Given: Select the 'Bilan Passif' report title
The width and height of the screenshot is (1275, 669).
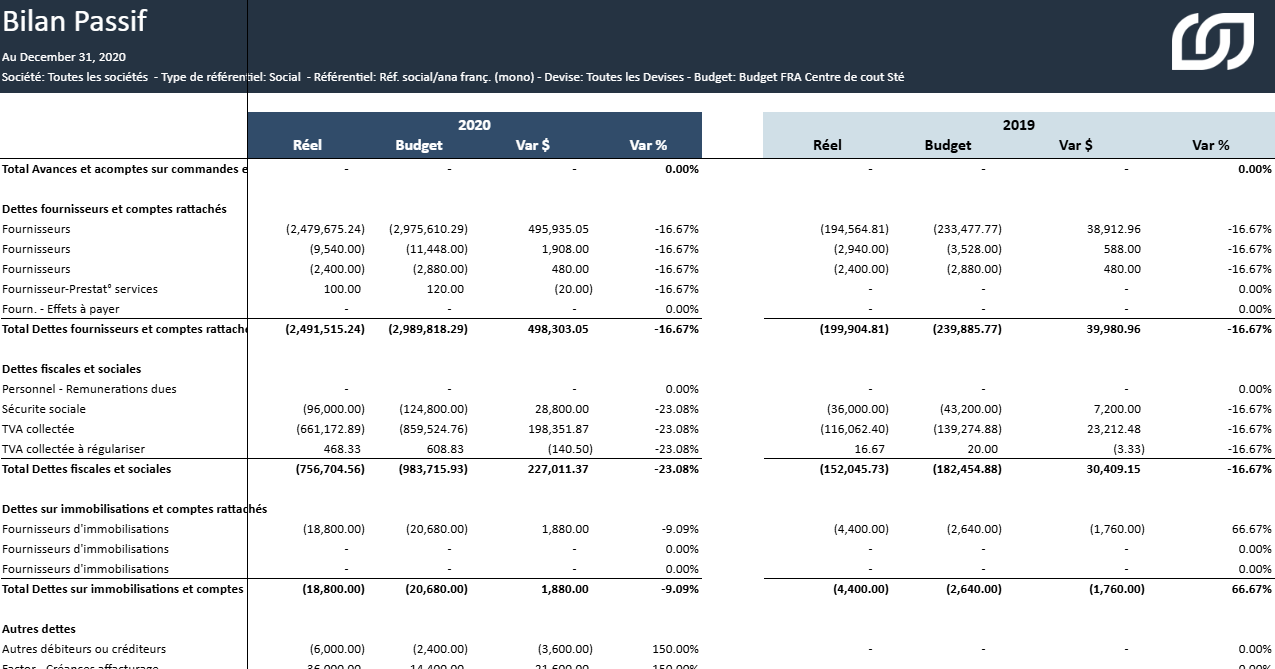Looking at the screenshot, I should coord(74,21).
